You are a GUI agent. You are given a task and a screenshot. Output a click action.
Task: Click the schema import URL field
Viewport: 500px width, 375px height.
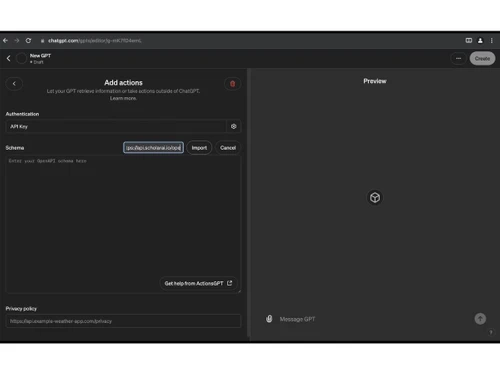(153, 148)
